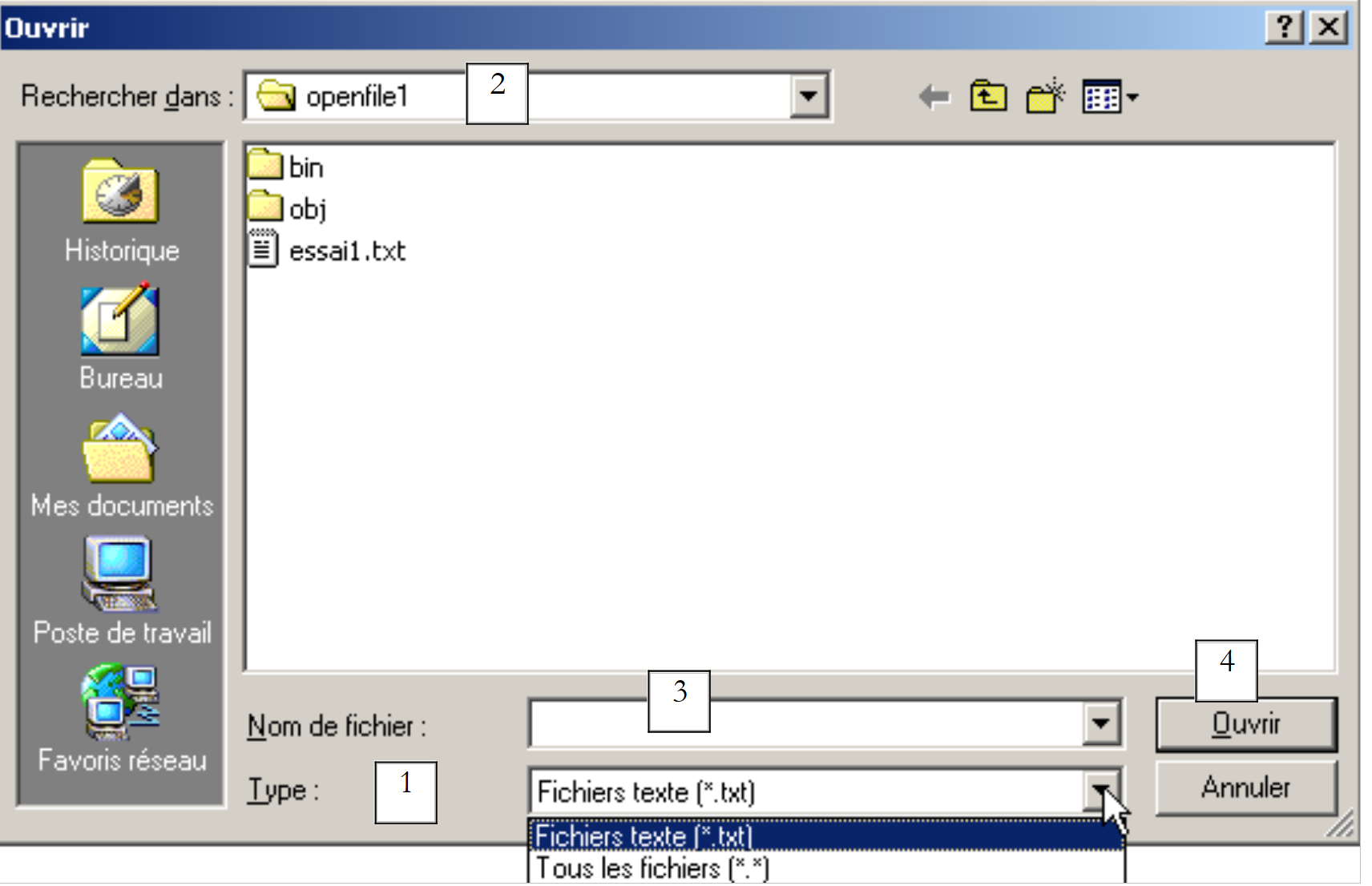Click the help question mark button
The image size is (1372, 886).
point(1285,27)
